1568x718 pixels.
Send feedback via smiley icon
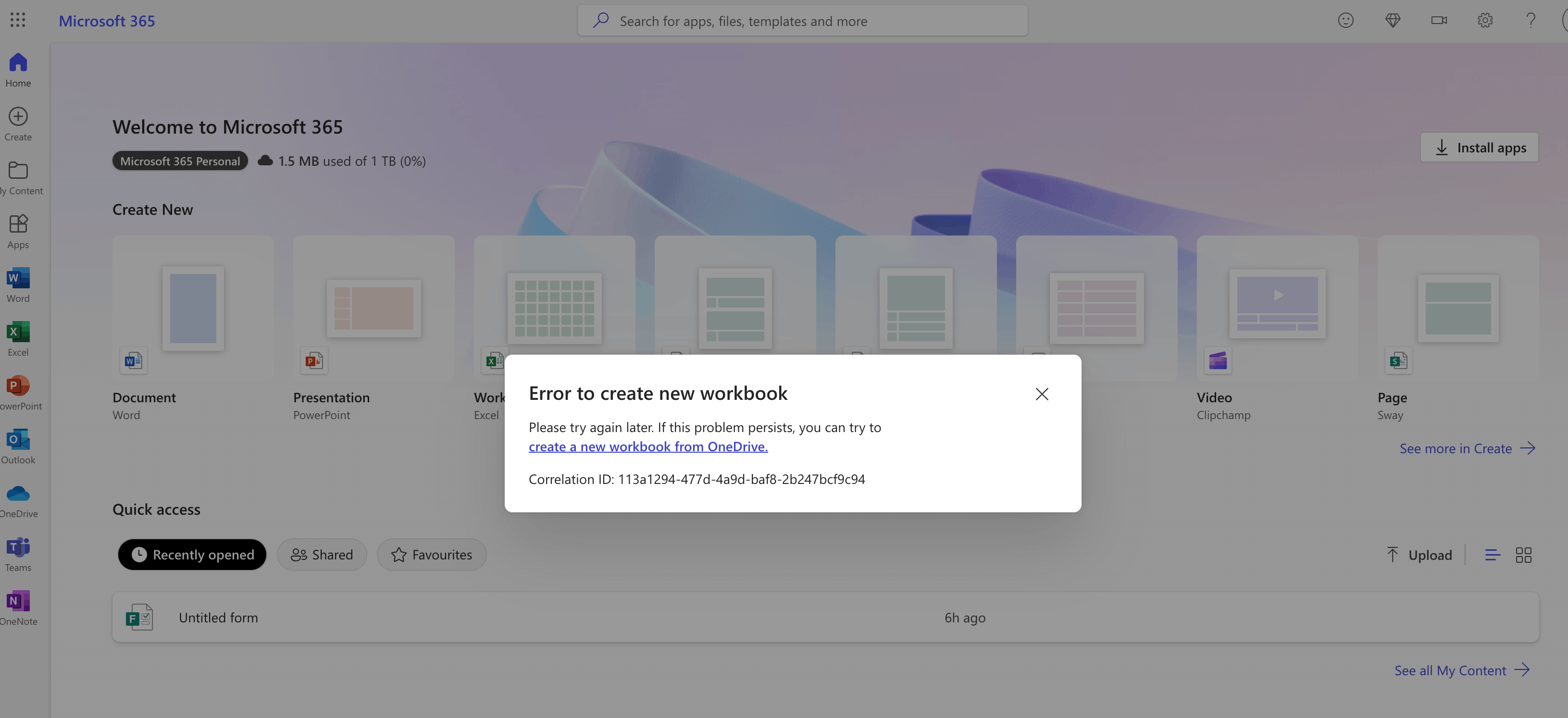[x=1345, y=21]
